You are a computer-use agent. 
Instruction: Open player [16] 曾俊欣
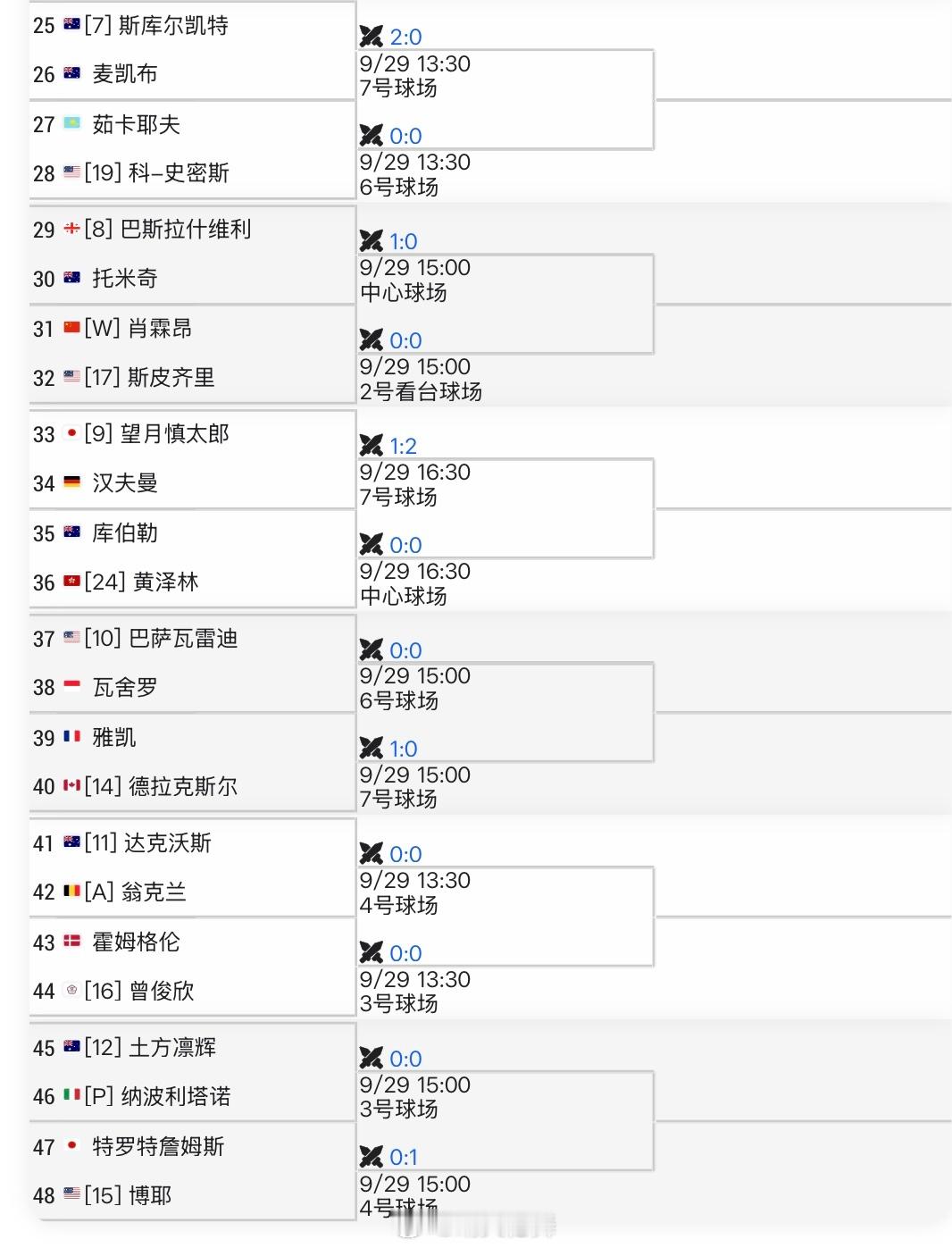coord(139,991)
